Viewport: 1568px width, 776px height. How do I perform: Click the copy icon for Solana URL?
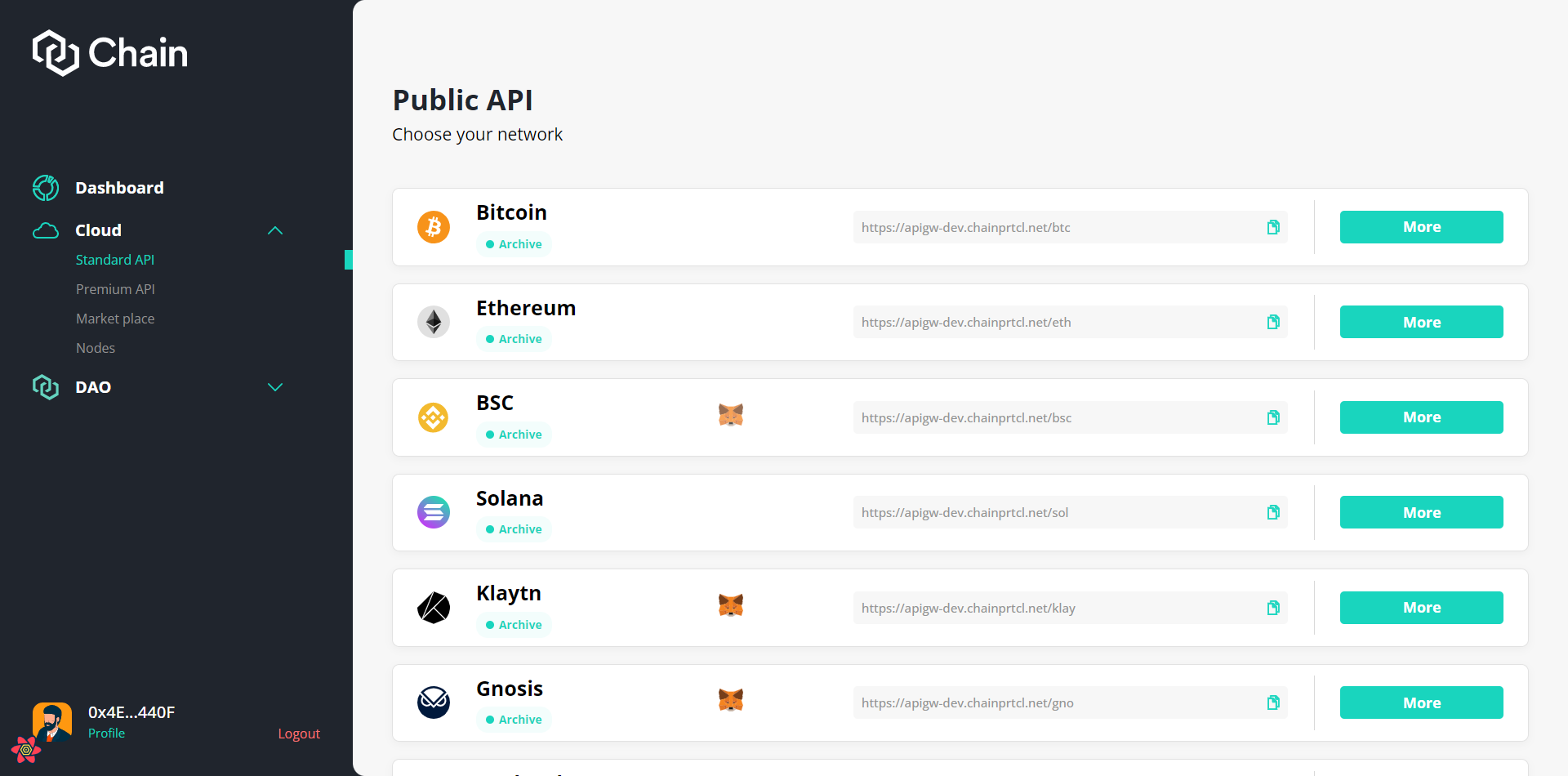pyautogui.click(x=1273, y=513)
